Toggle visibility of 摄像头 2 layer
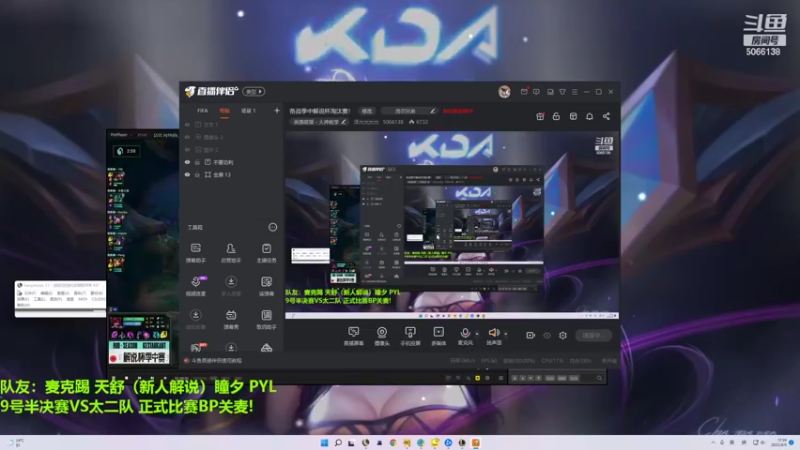 pos(187,137)
